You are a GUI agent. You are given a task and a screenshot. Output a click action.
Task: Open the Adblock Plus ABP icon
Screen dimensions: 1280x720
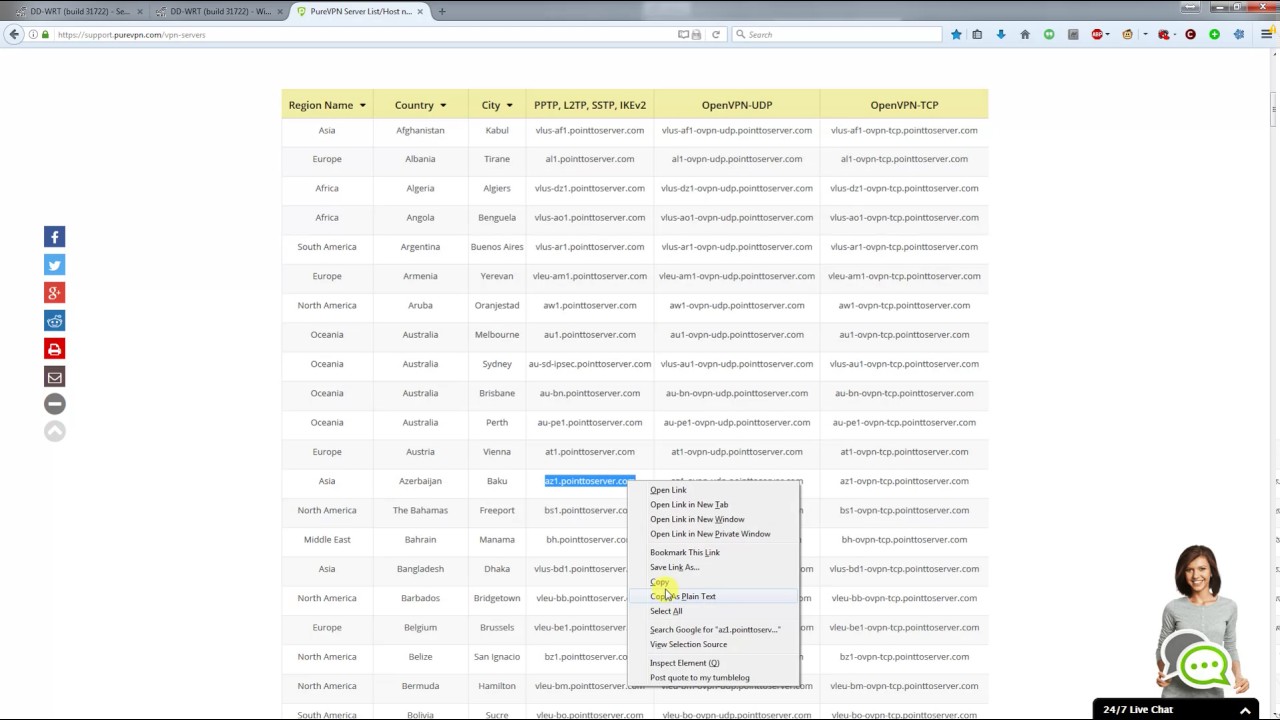(1097, 34)
